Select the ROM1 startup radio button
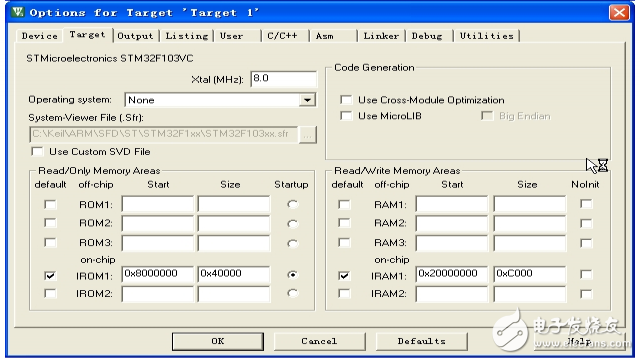Viewport: 640px width, 360px height. tap(292, 204)
